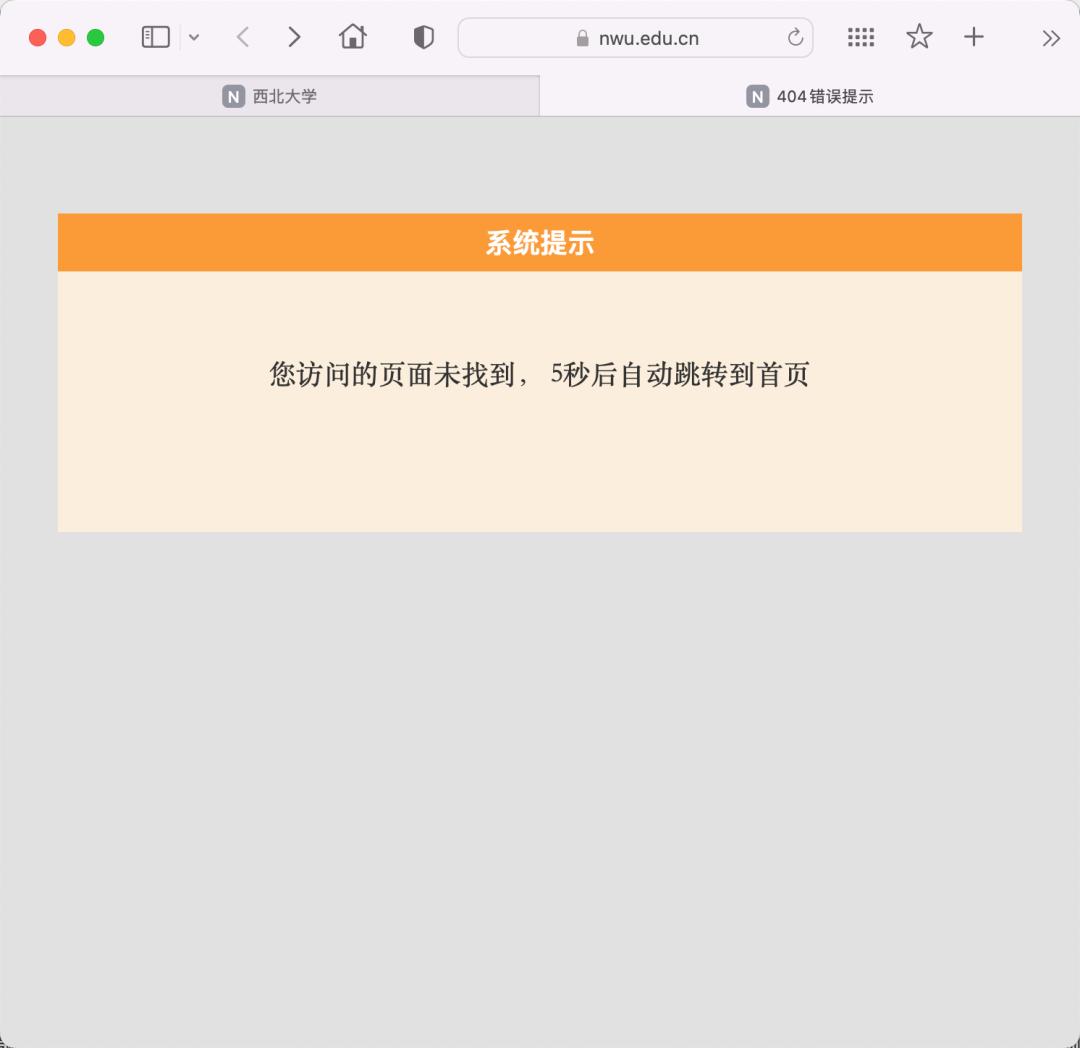The image size is (1080, 1048).
Task: Open the sidebar dropdown arrow
Action: (x=194, y=37)
